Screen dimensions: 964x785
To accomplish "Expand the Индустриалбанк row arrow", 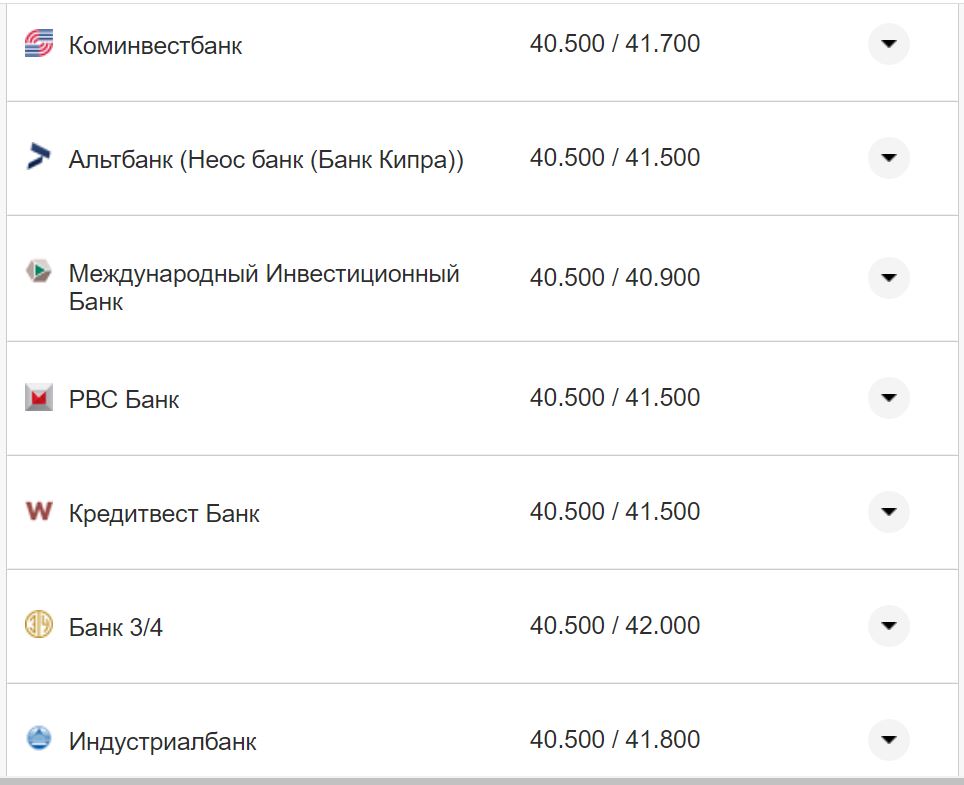I will [888, 740].
